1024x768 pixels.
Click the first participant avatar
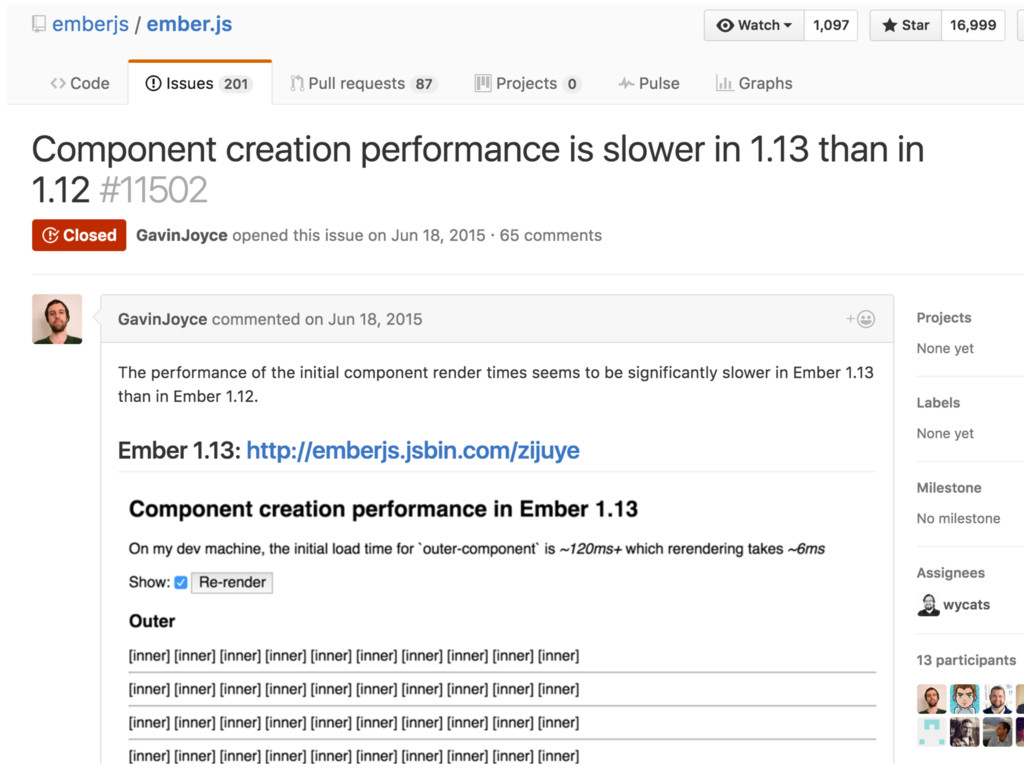point(931,699)
